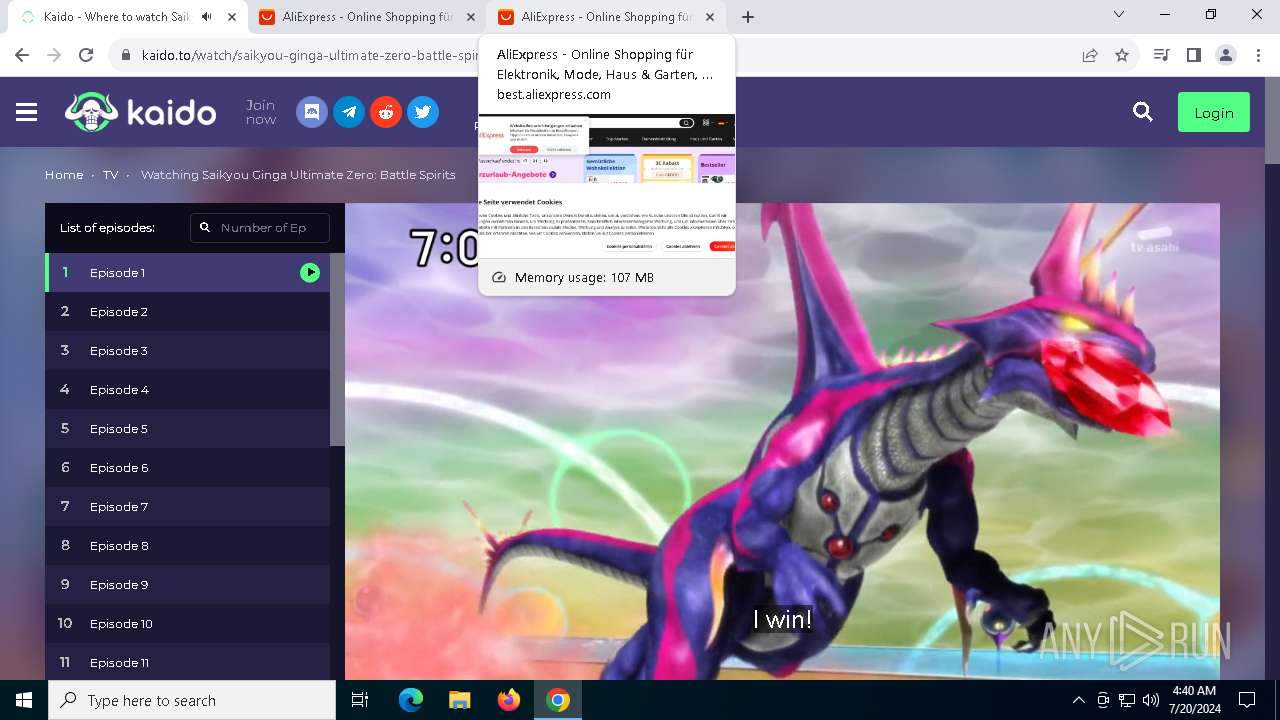Click the Windows taskbar search box
The height and width of the screenshot is (720, 1280).
click(192, 700)
